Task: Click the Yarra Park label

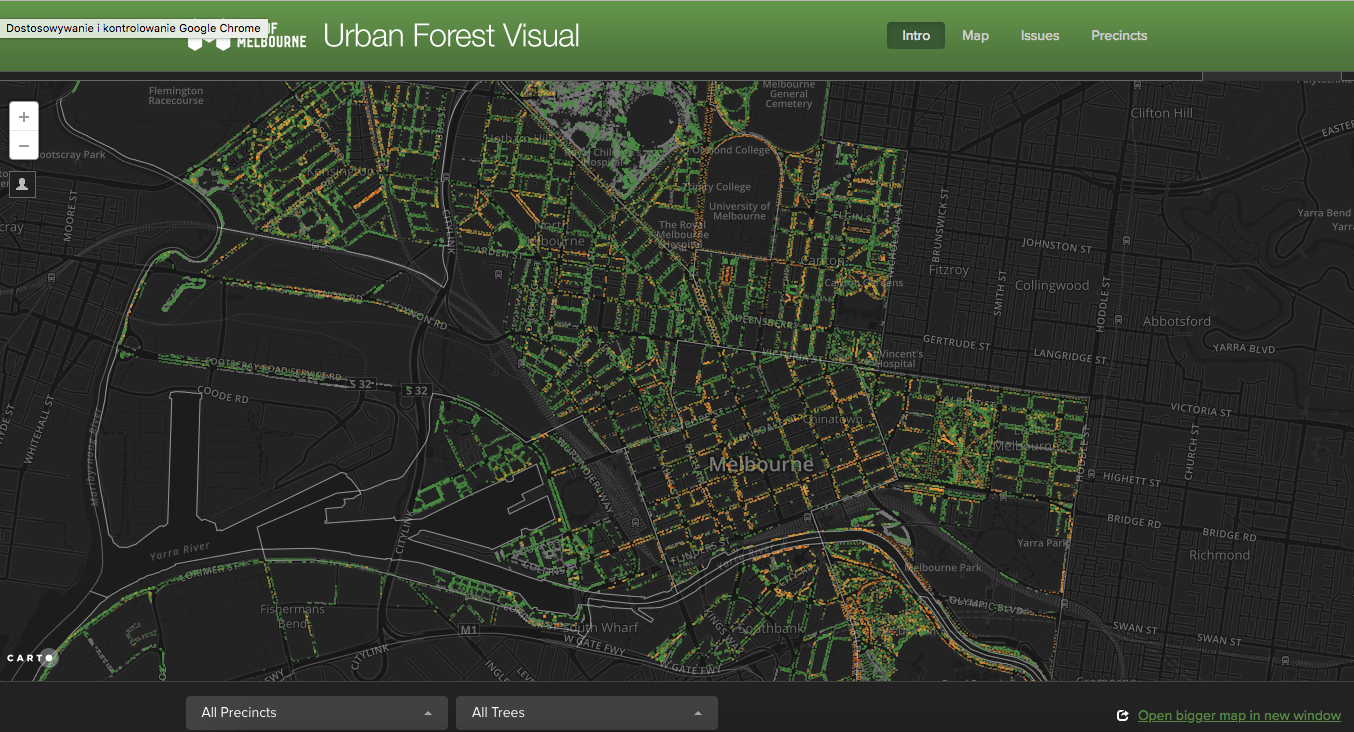Action: tap(1043, 543)
